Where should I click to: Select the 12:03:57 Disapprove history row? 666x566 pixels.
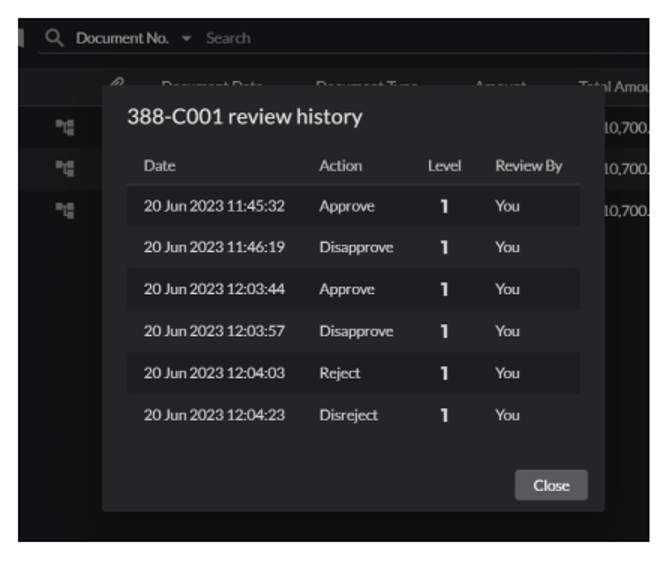353,331
